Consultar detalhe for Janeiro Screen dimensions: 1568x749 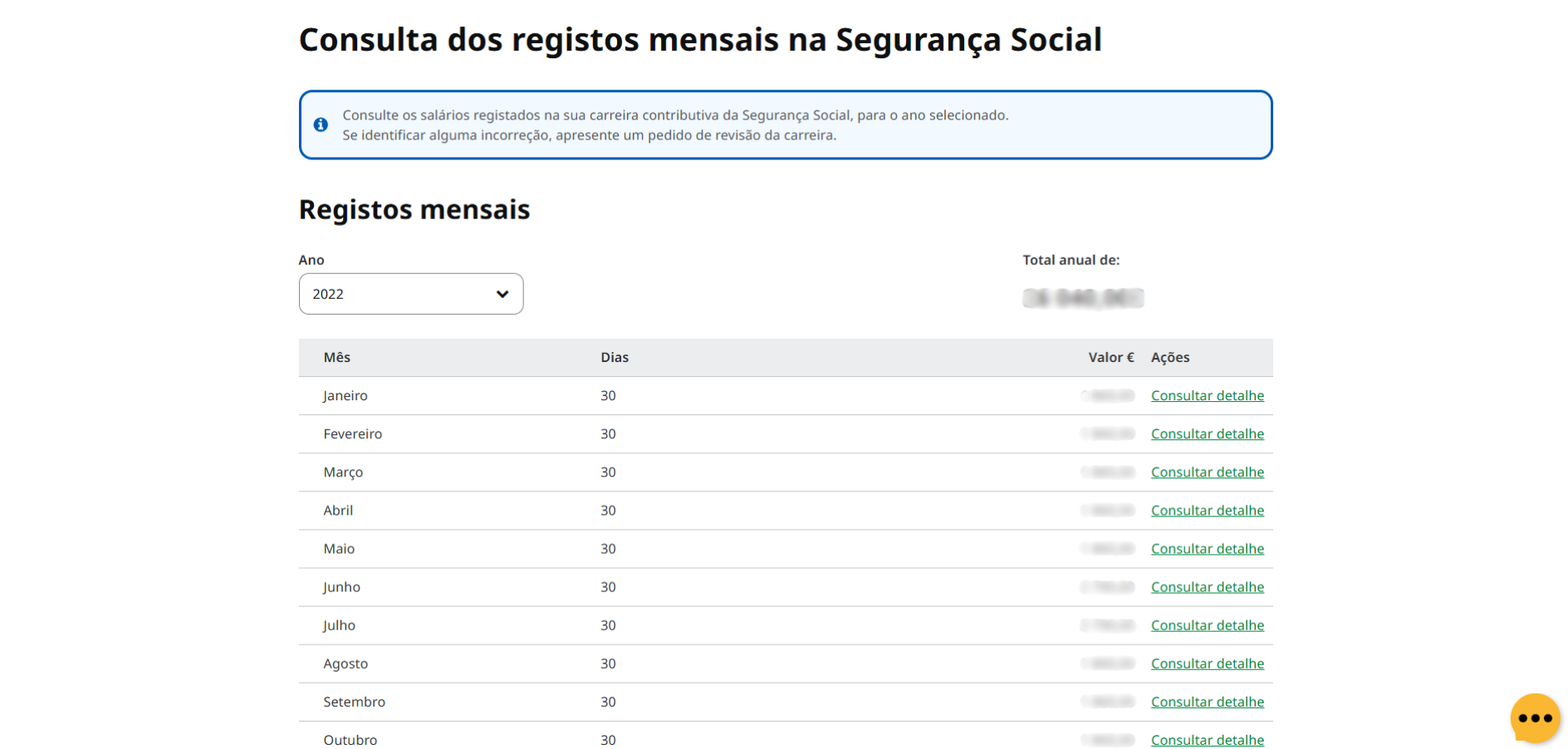pyautogui.click(x=1207, y=395)
